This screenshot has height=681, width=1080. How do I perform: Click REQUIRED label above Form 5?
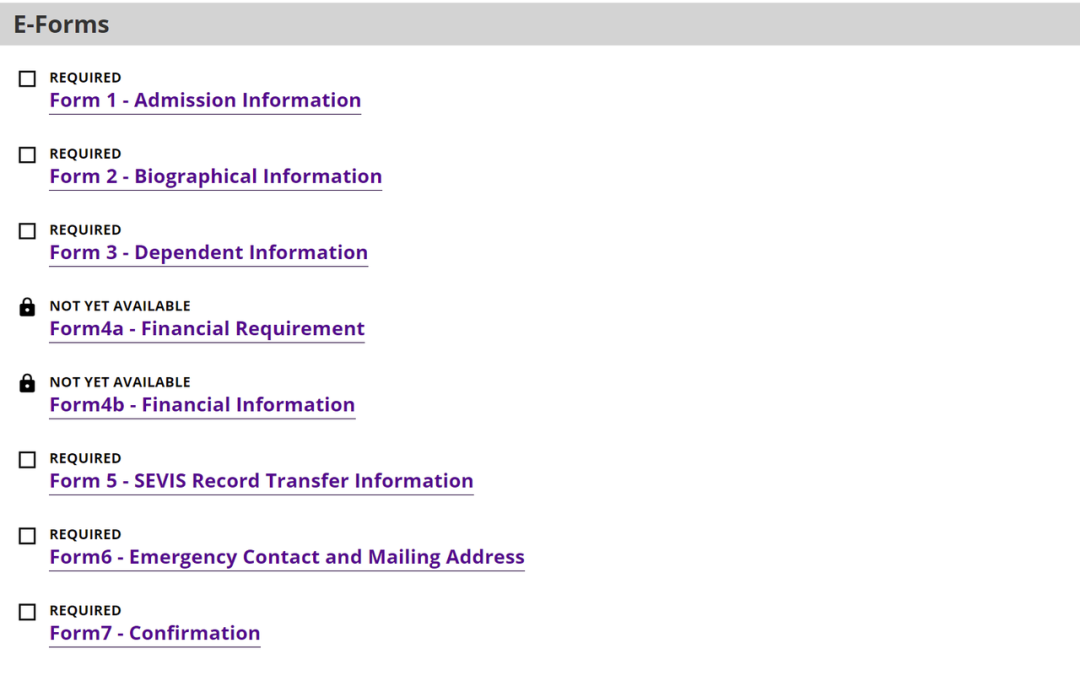click(85, 459)
